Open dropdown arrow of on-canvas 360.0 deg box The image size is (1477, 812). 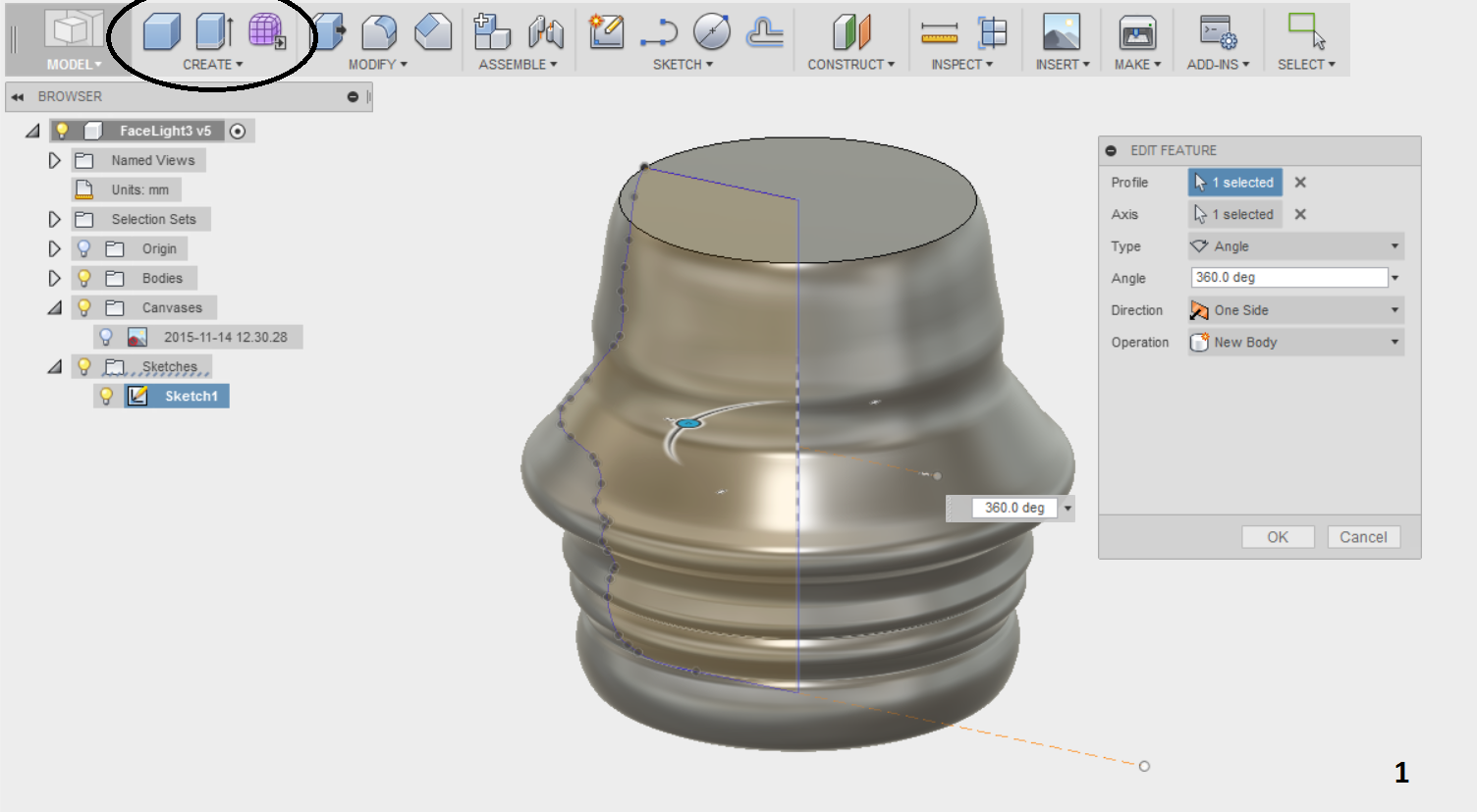pos(1067,508)
